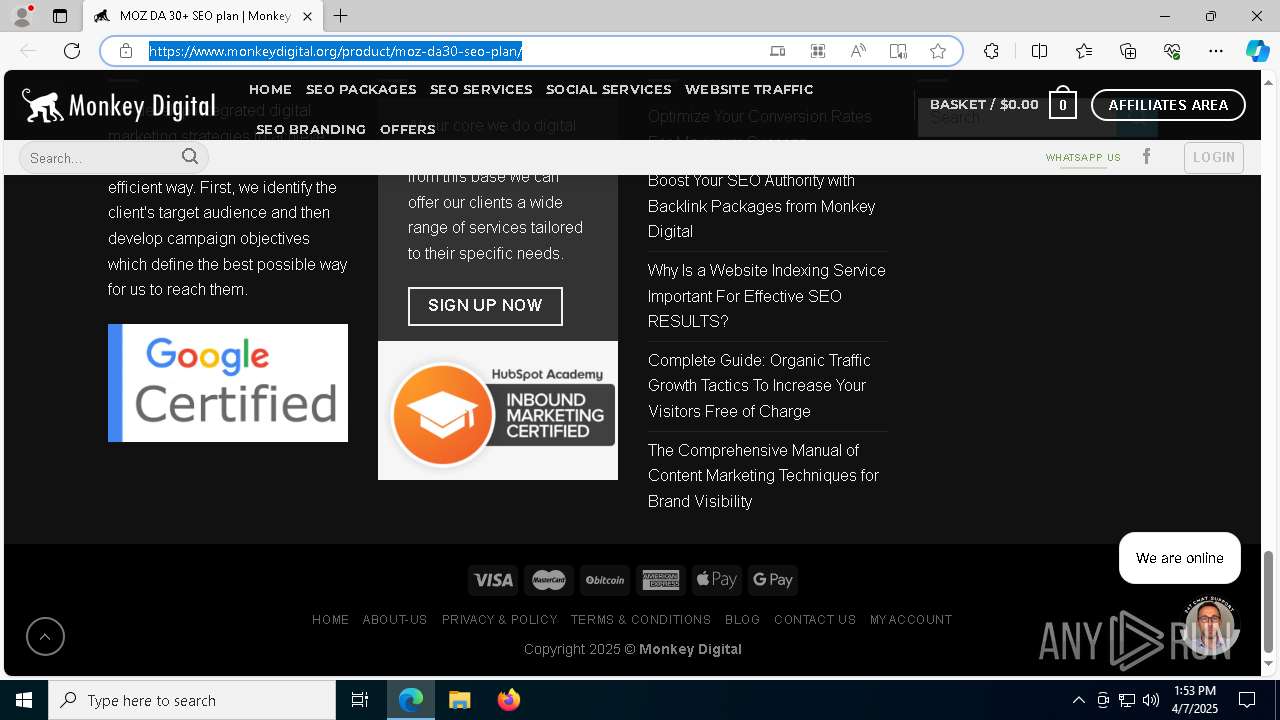
Task: Open SOCIAL SERVICES menu item
Action: point(608,89)
